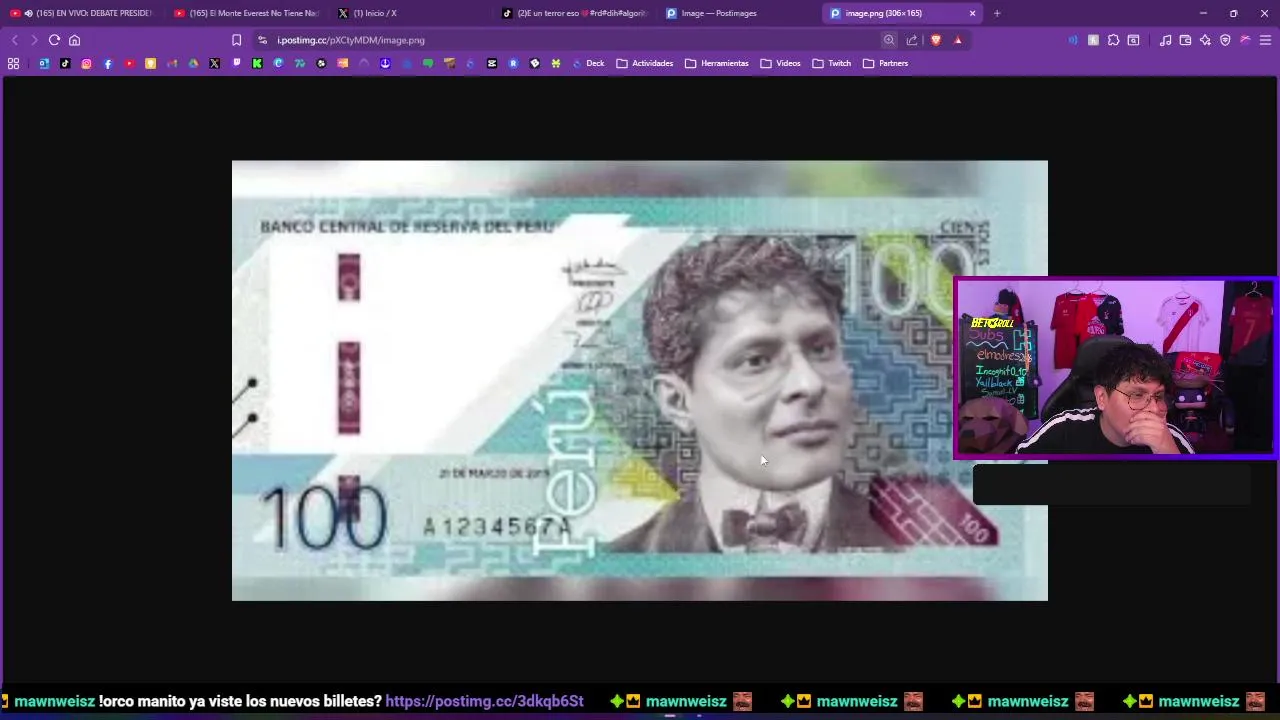Expand the Videos bookmark folder

pos(780,63)
